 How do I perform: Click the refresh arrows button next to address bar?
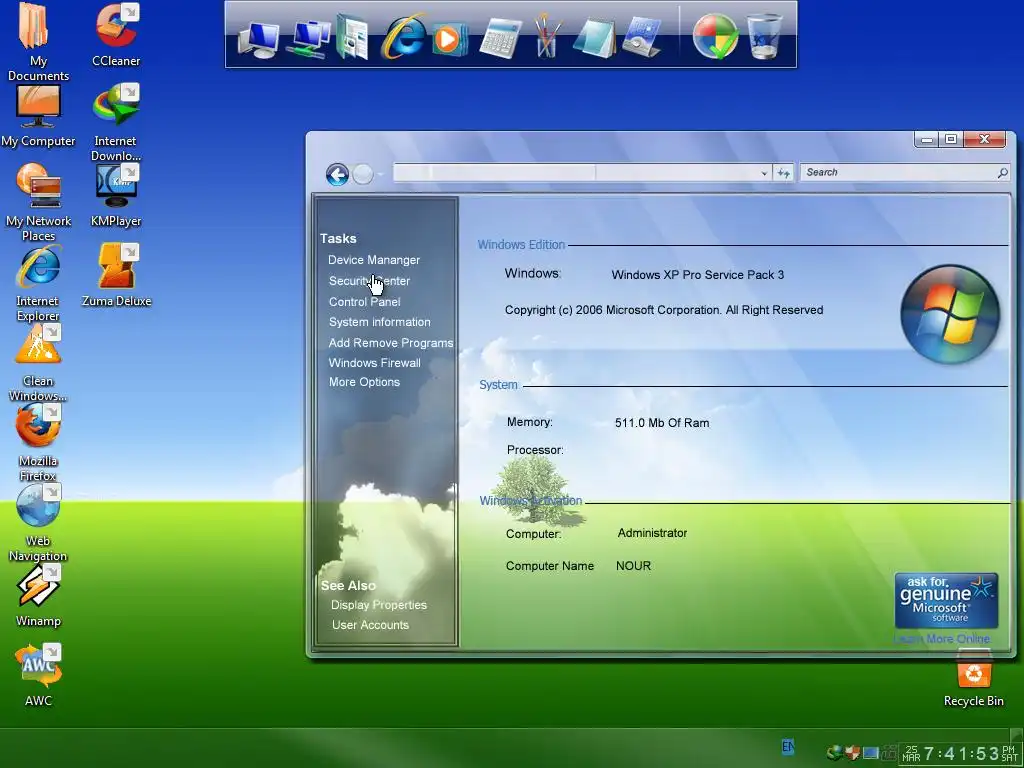pos(784,173)
